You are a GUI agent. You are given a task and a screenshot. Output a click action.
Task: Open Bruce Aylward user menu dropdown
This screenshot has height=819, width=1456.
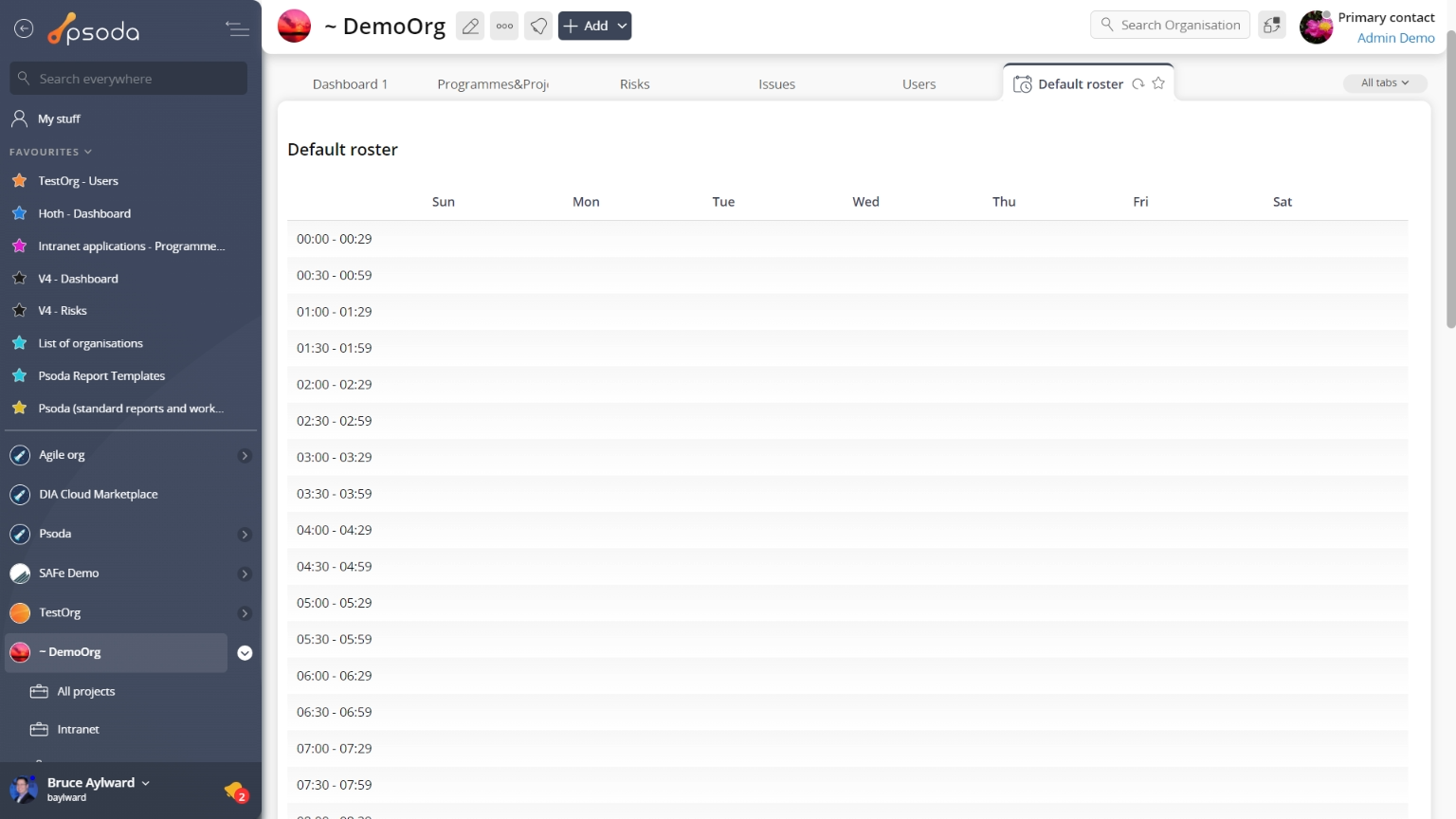(x=145, y=783)
